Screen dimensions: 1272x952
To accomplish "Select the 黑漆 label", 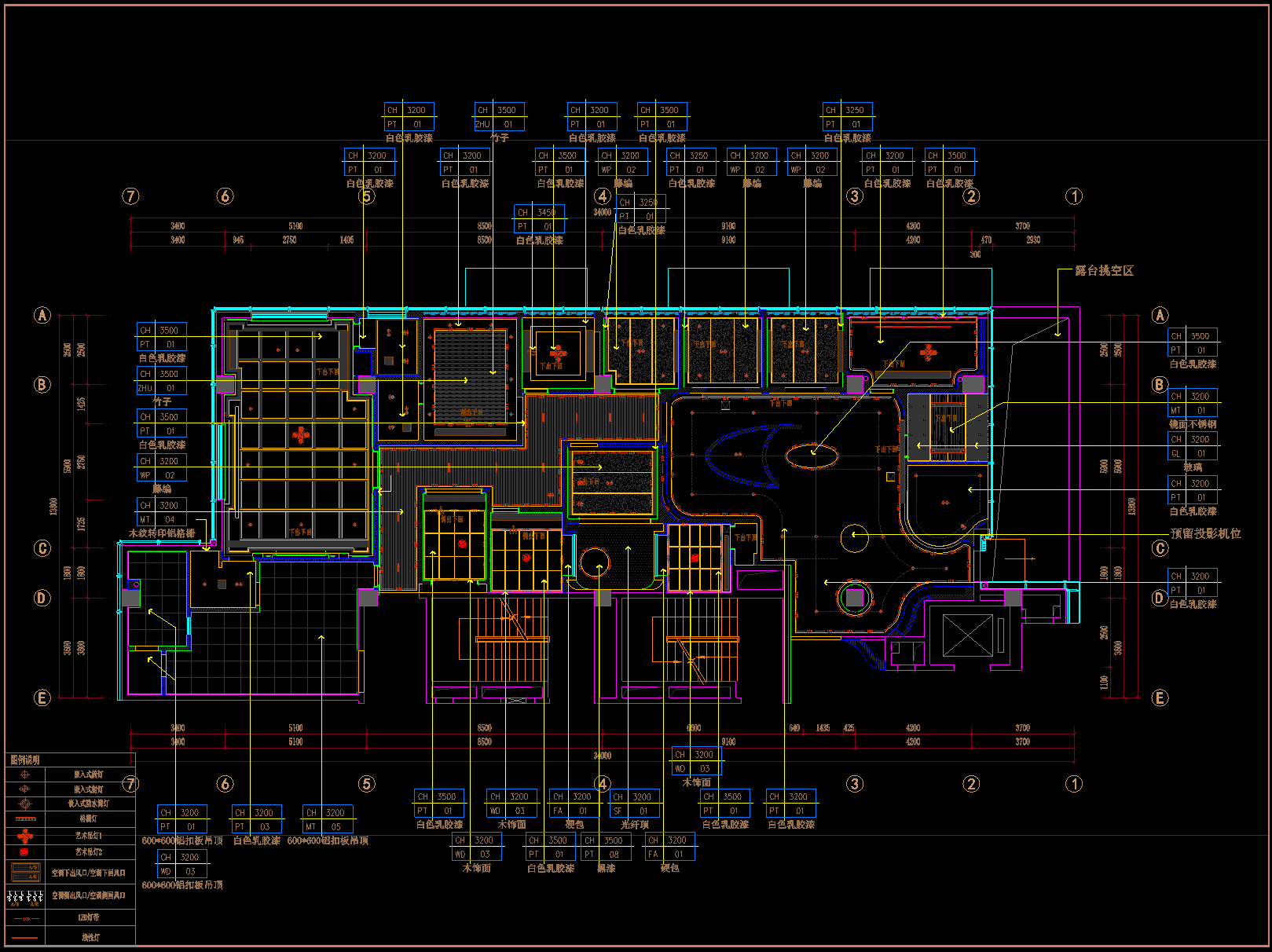I will click(606, 868).
